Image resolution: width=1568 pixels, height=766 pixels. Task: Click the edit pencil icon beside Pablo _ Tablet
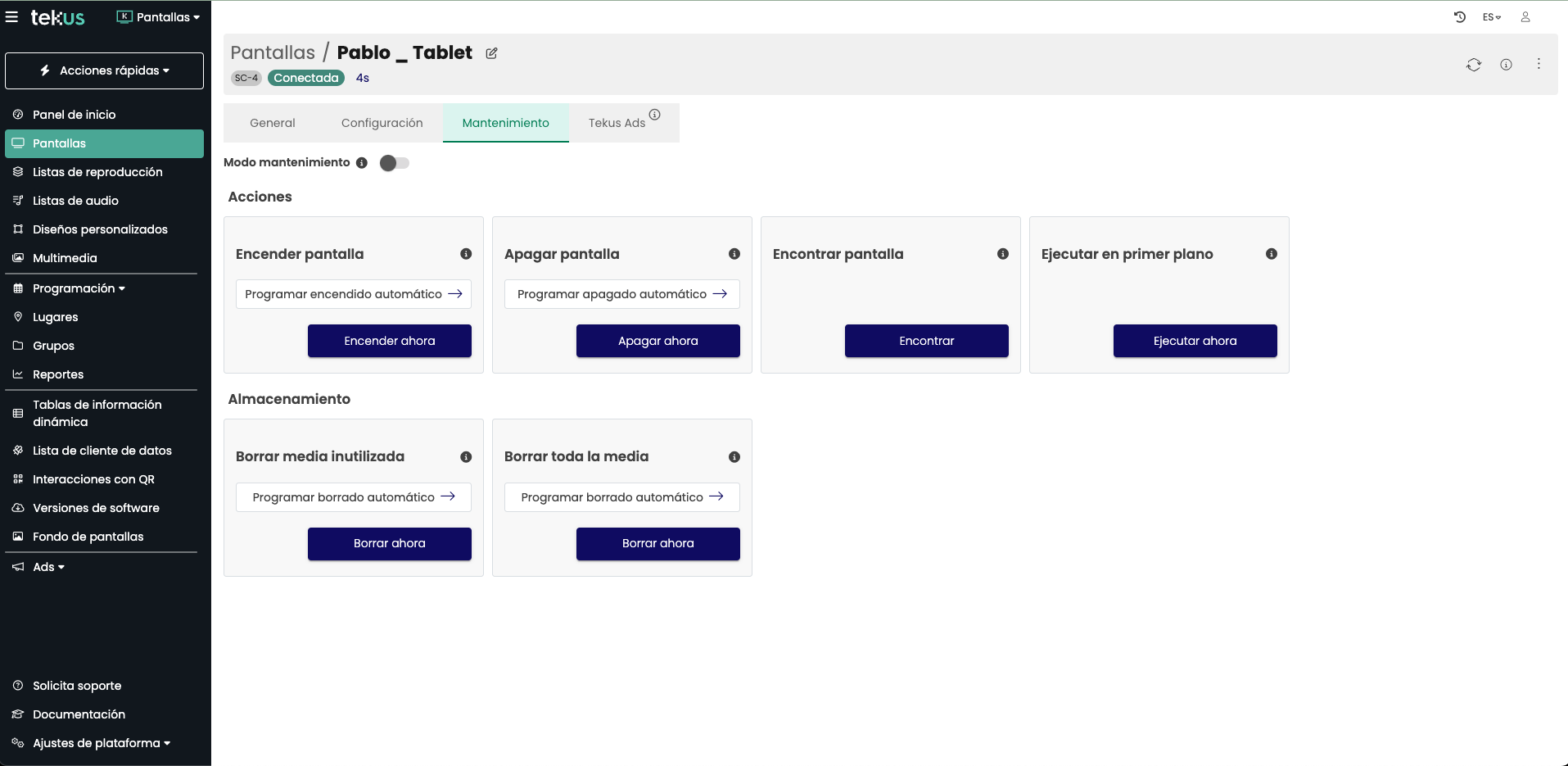(491, 53)
